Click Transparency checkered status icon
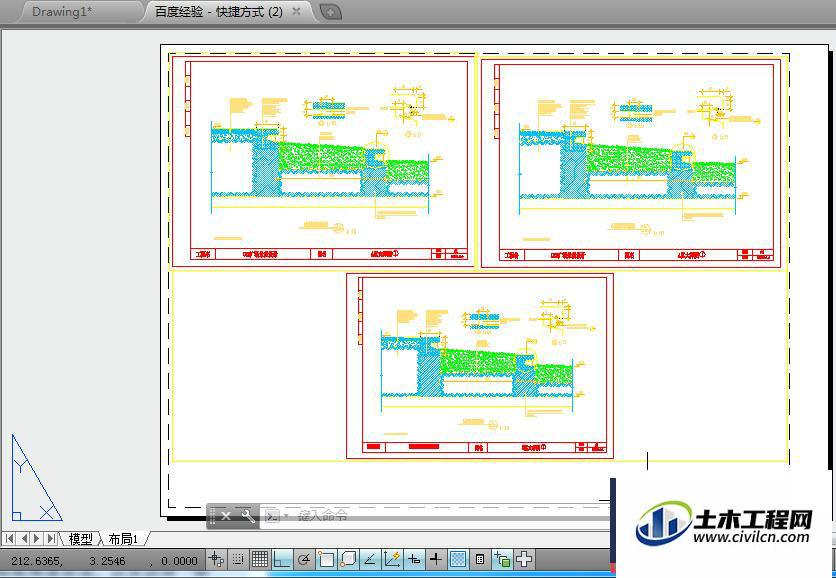This screenshot has height=578, width=836. coord(458,559)
